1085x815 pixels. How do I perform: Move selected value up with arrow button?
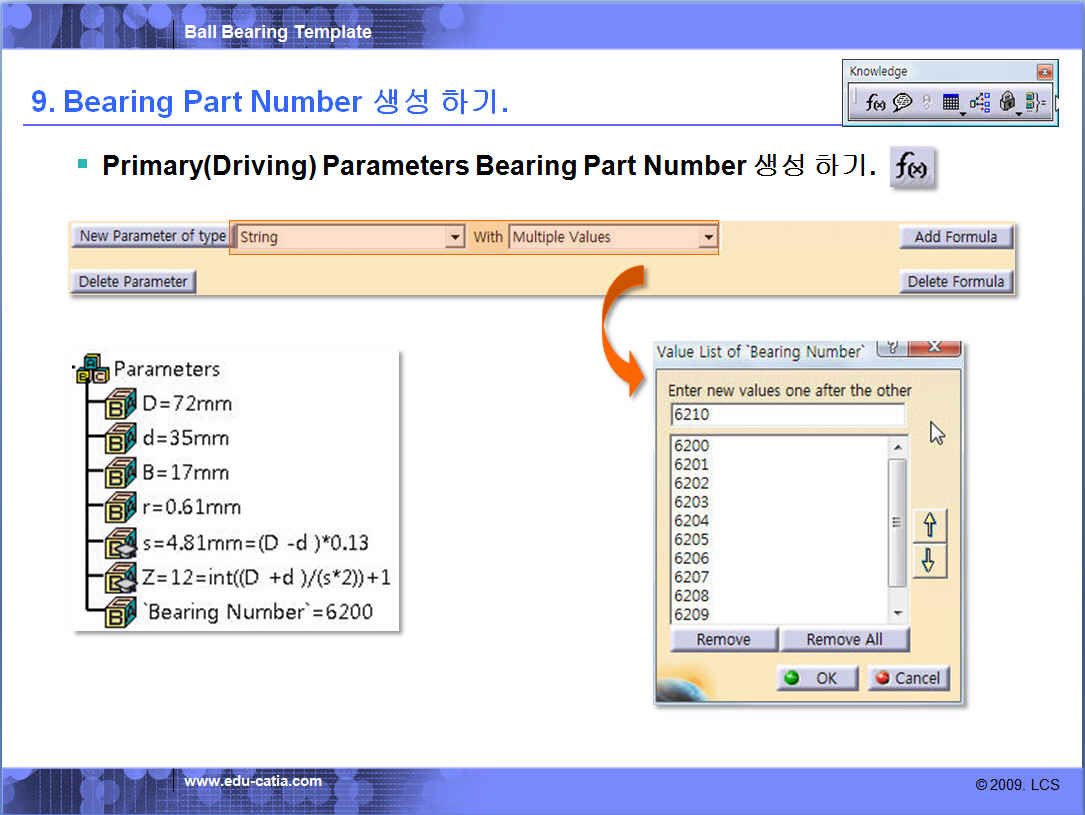tap(929, 525)
